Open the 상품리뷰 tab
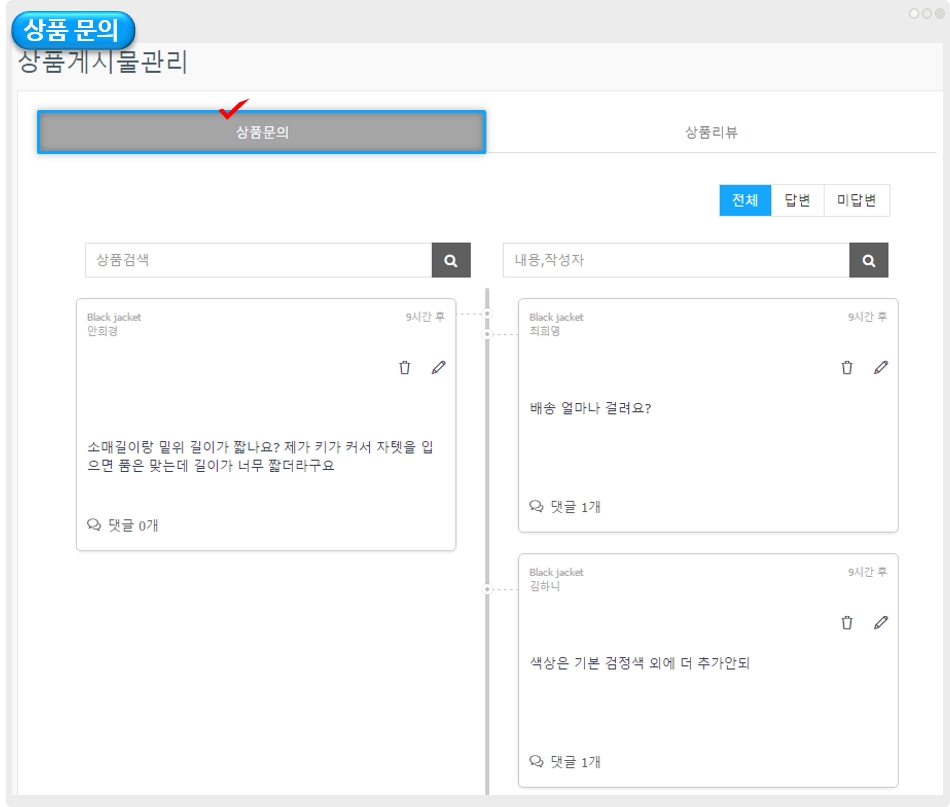The image size is (950, 807). 711,132
